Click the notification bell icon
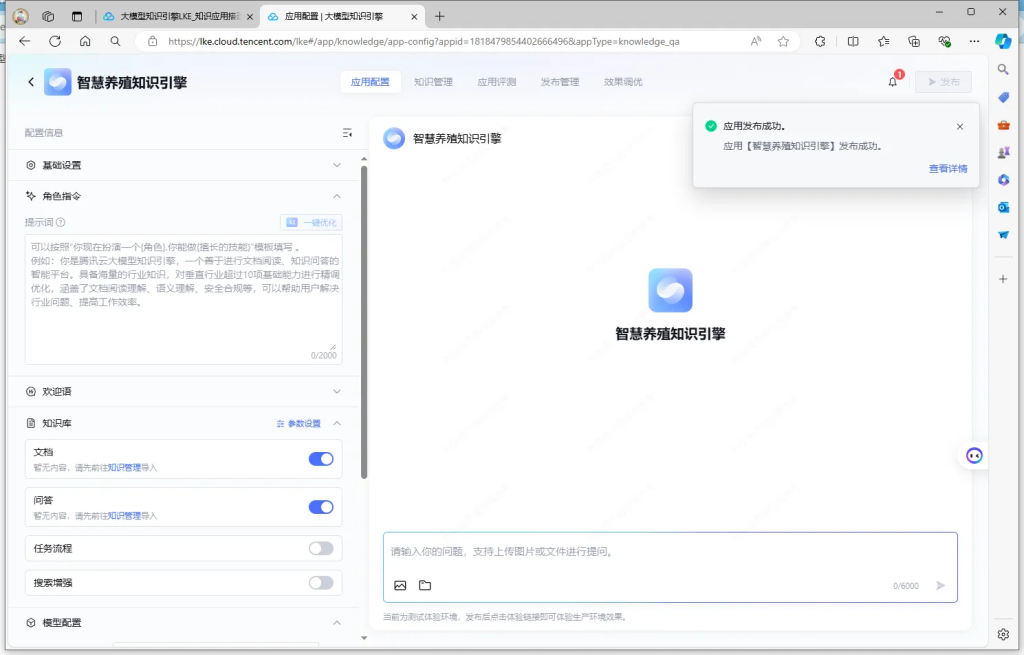The image size is (1024, 655). click(892, 82)
